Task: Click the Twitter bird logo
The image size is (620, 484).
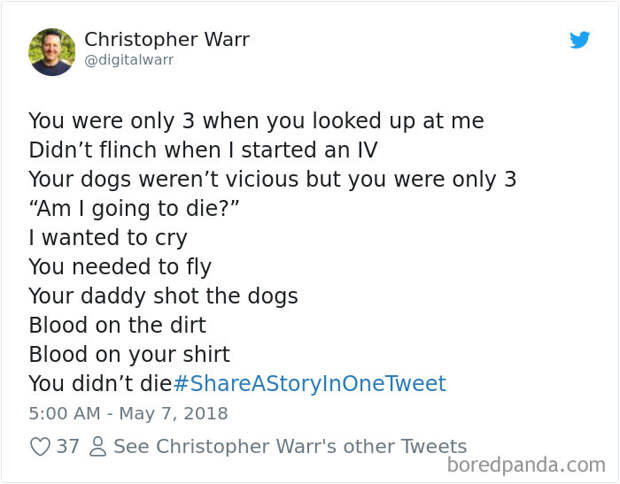Action: pyautogui.click(x=580, y=40)
